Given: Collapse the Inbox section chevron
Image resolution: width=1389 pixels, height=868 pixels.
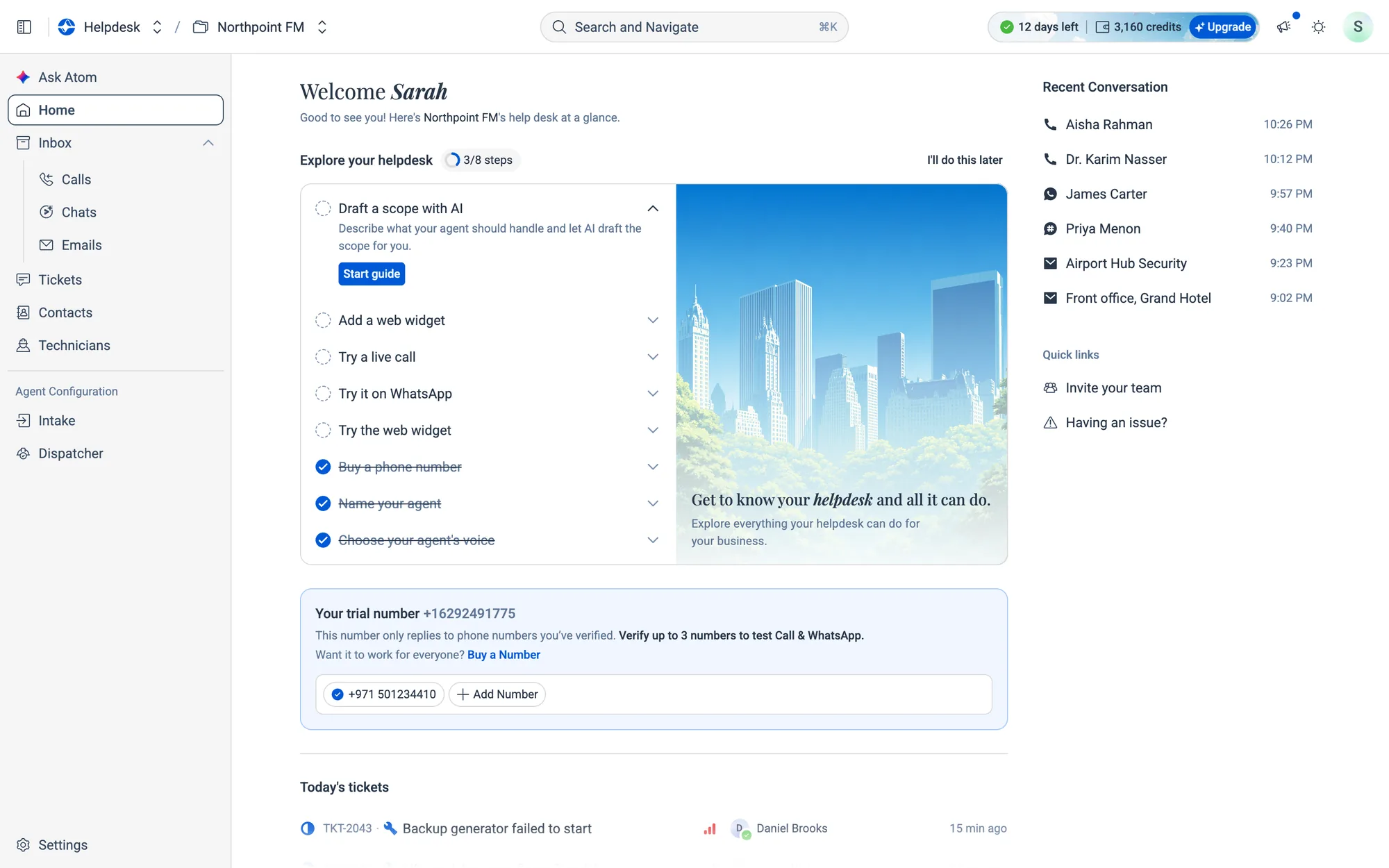Looking at the screenshot, I should coord(208,143).
